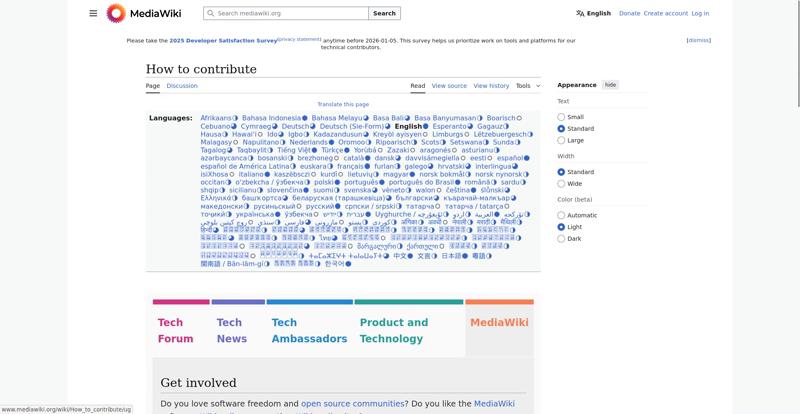Select the Small text size option
Viewport: 800px width, 414px height.
(562, 117)
